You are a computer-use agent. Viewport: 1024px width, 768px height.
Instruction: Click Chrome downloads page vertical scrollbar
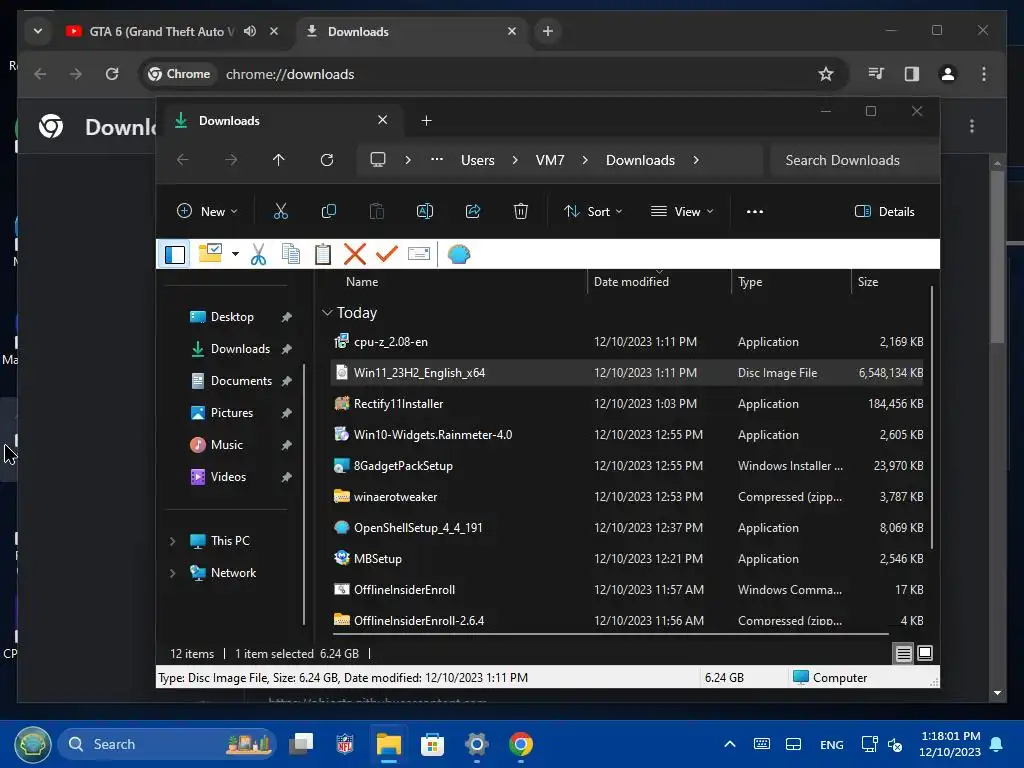[x=997, y=255]
